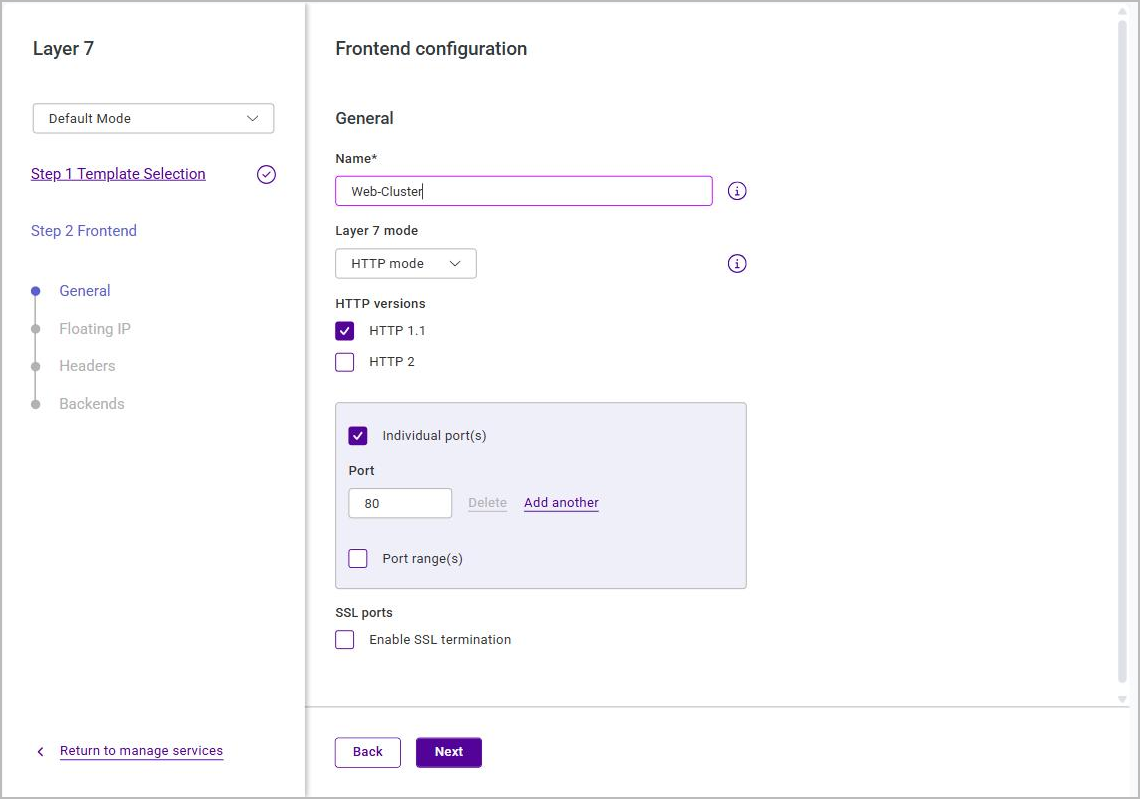1140x799 pixels.
Task: Click the Add another port link
Action: [561, 502]
